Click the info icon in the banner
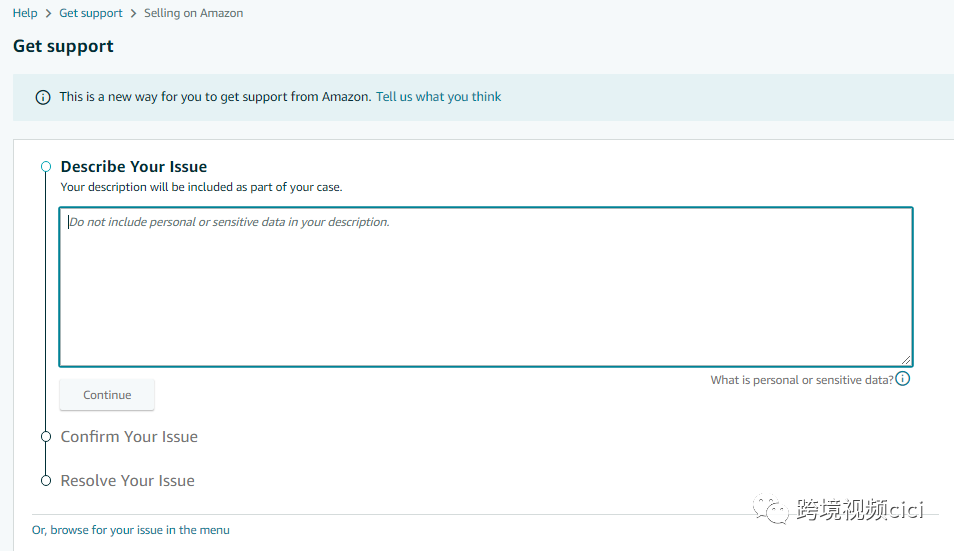954x551 pixels. [x=43, y=97]
